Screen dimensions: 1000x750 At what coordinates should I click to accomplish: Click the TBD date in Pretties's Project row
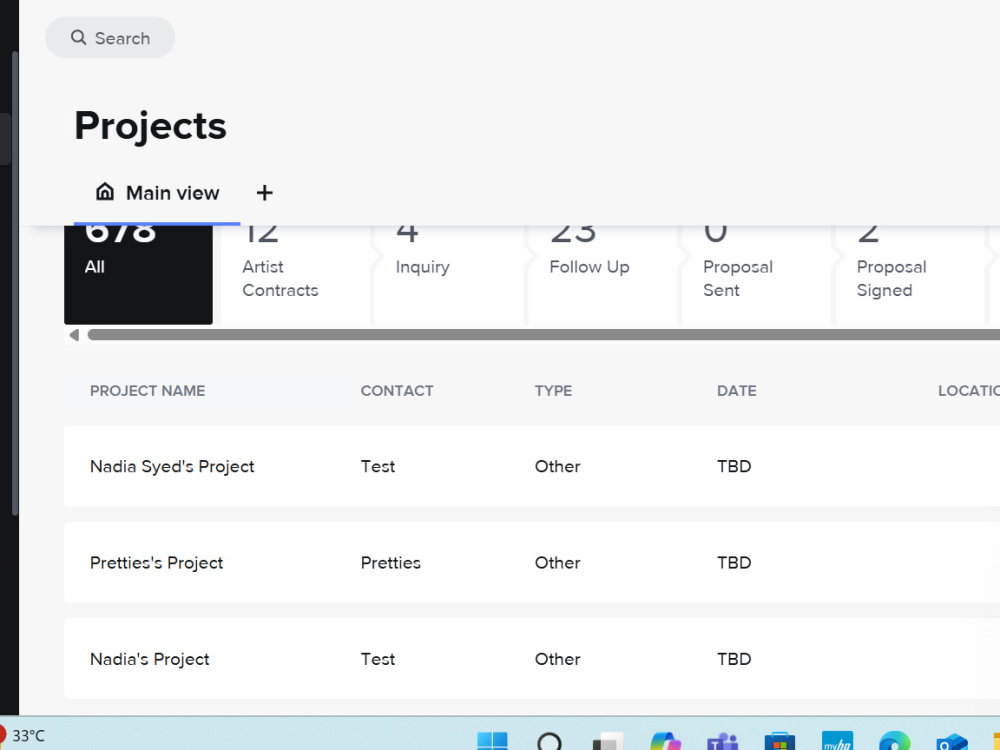pyautogui.click(x=734, y=562)
